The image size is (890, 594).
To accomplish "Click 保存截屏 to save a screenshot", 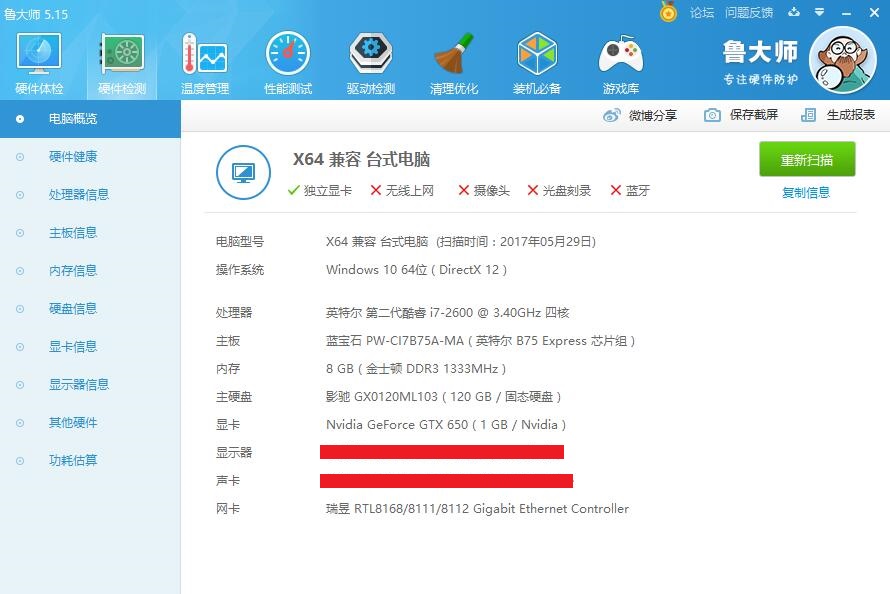I will tap(741, 115).
